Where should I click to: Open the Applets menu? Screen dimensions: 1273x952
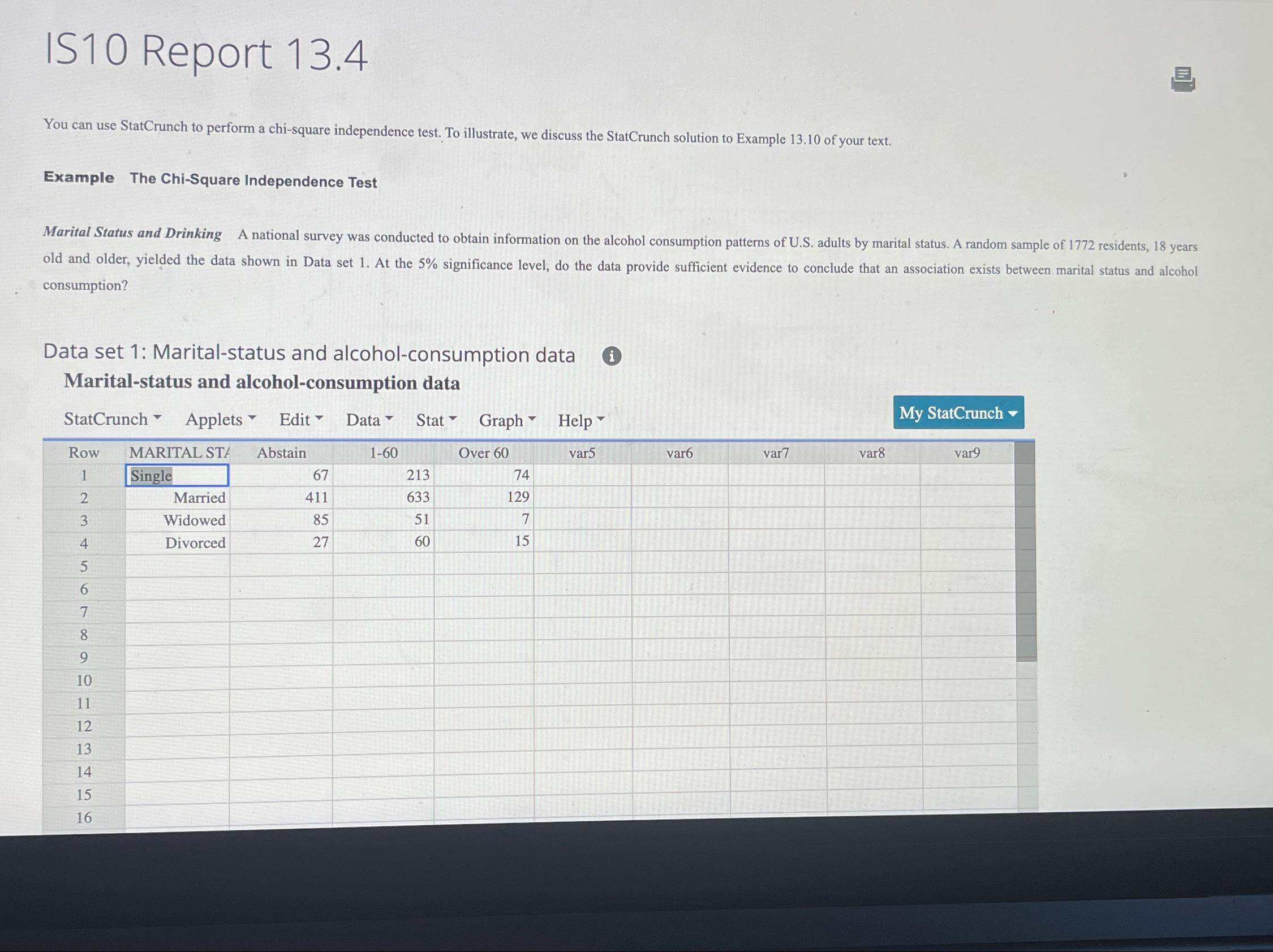click(221, 419)
